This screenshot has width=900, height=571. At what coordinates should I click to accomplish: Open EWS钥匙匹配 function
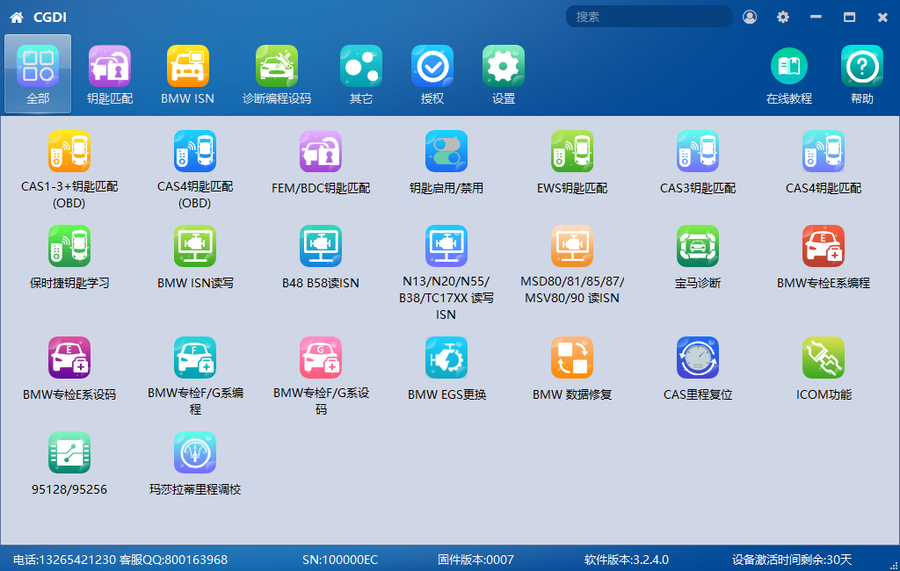click(x=571, y=152)
